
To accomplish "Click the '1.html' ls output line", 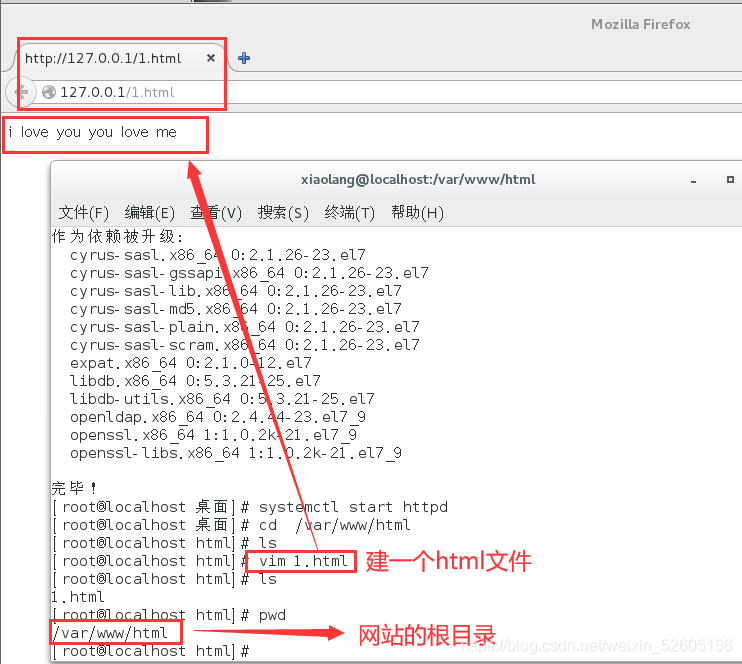I will point(78,597).
